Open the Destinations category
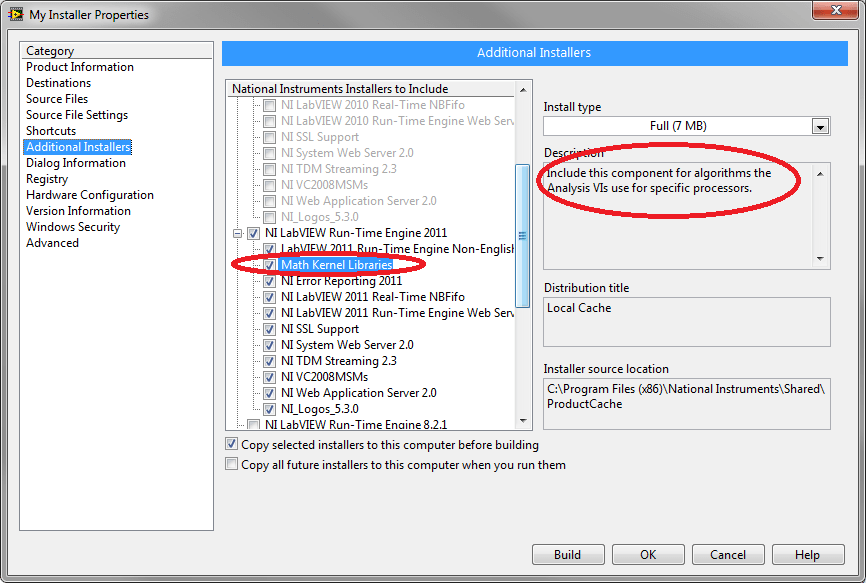866x583 pixels. click(x=58, y=83)
